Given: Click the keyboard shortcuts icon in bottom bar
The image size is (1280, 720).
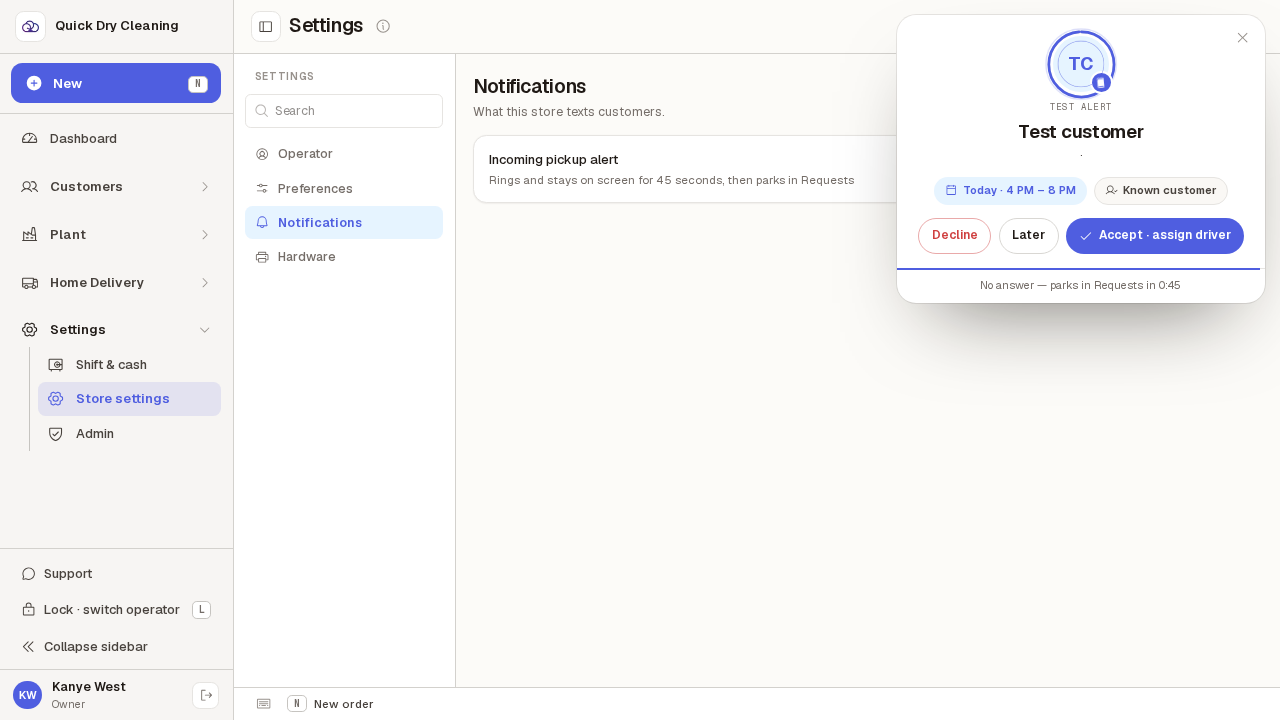Looking at the screenshot, I should (x=264, y=704).
